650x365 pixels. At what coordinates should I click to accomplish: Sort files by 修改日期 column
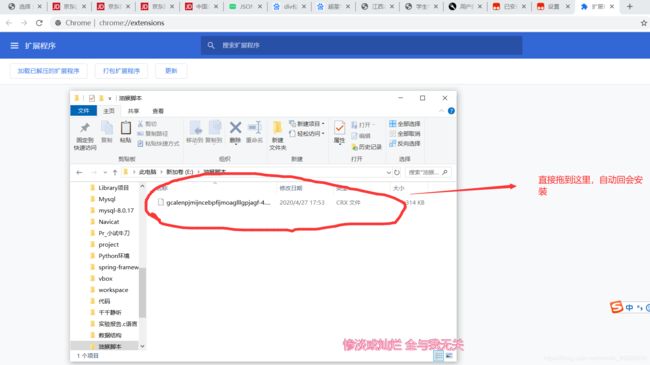click(291, 188)
